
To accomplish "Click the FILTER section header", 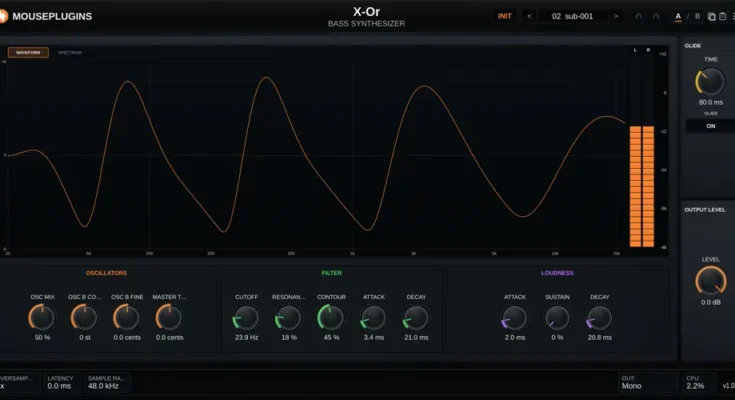I will click(x=331, y=273).
